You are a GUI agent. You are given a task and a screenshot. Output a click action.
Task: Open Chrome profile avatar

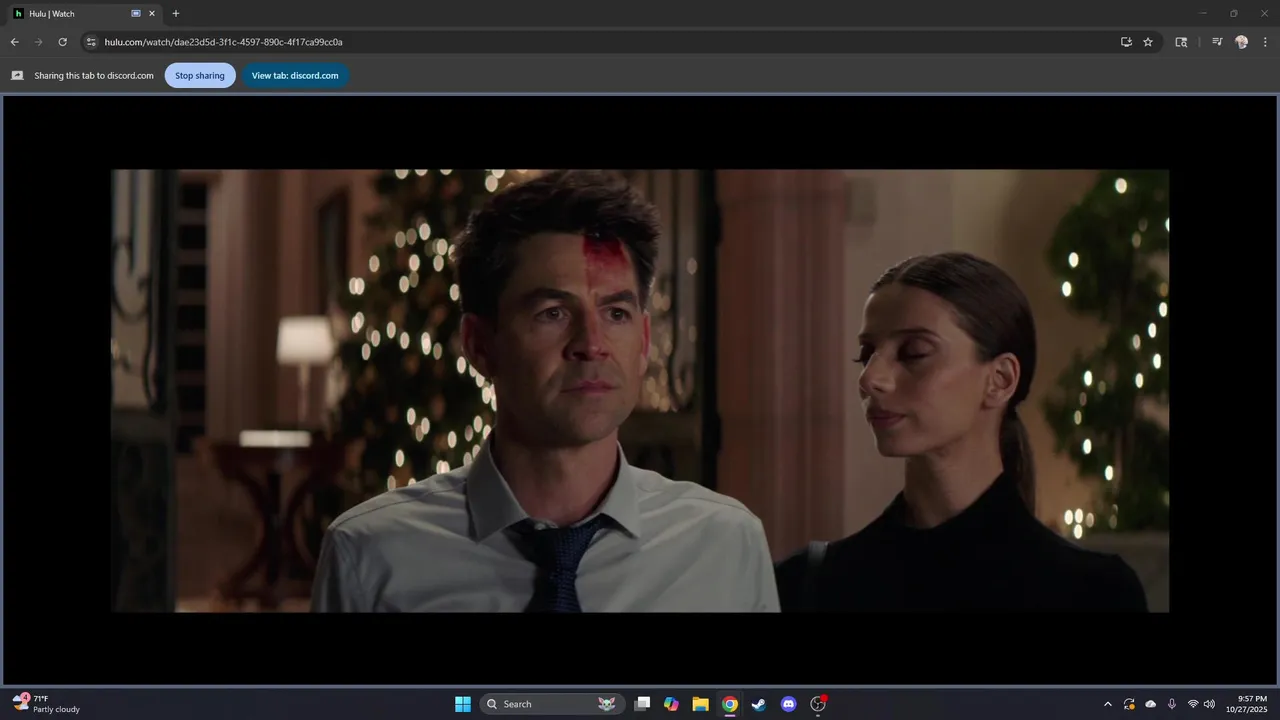pos(1241,42)
